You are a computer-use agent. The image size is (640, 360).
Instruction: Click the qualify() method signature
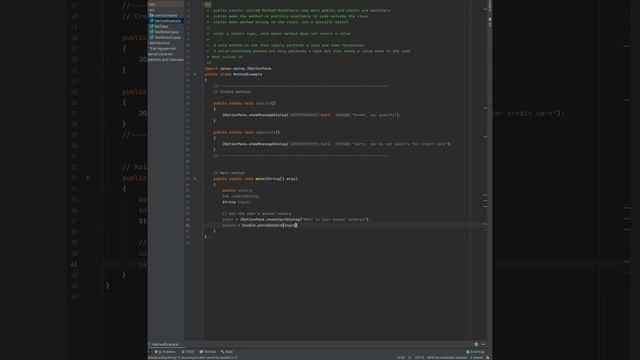click(244, 103)
